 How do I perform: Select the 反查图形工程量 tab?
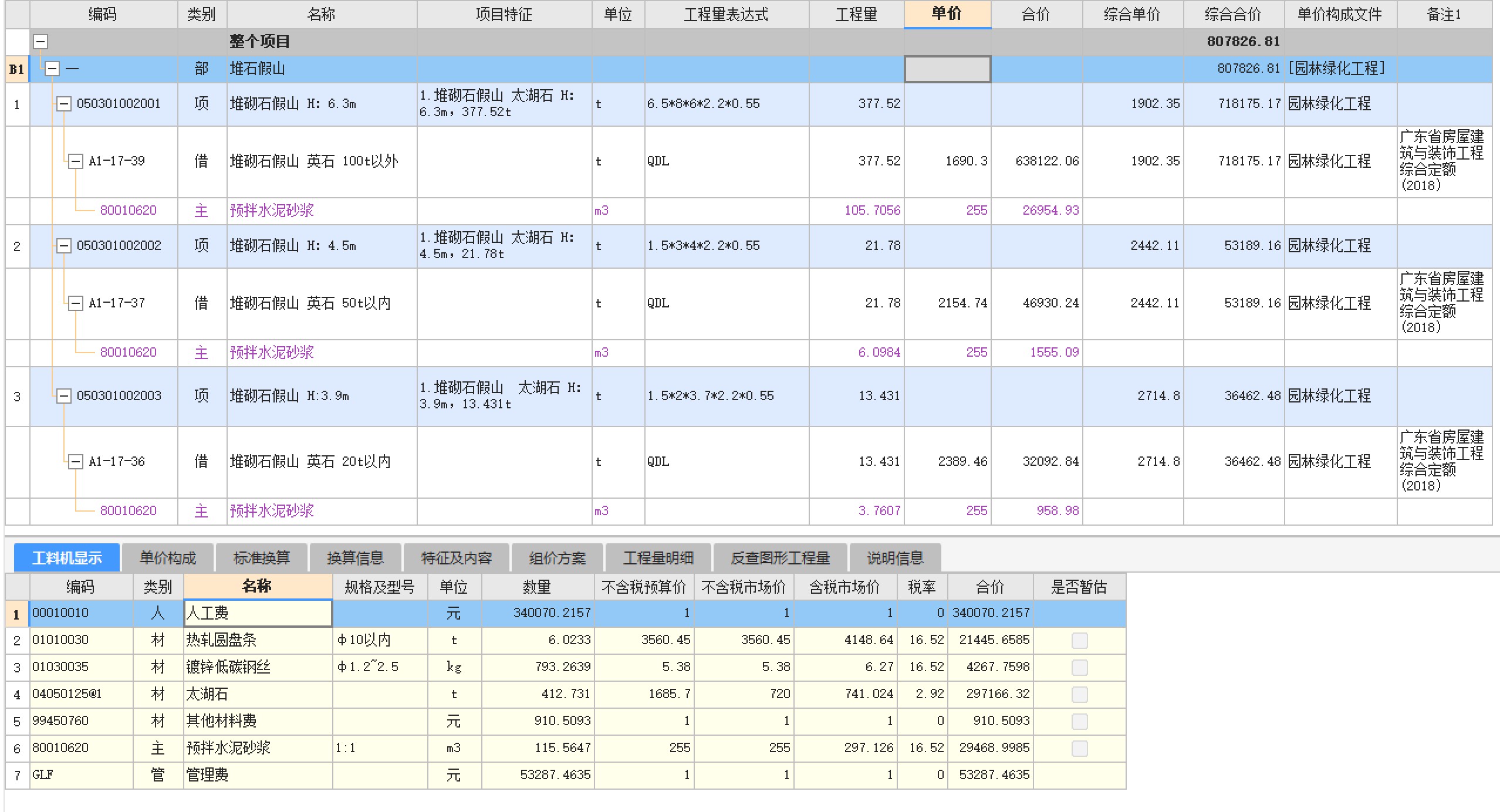click(x=780, y=558)
